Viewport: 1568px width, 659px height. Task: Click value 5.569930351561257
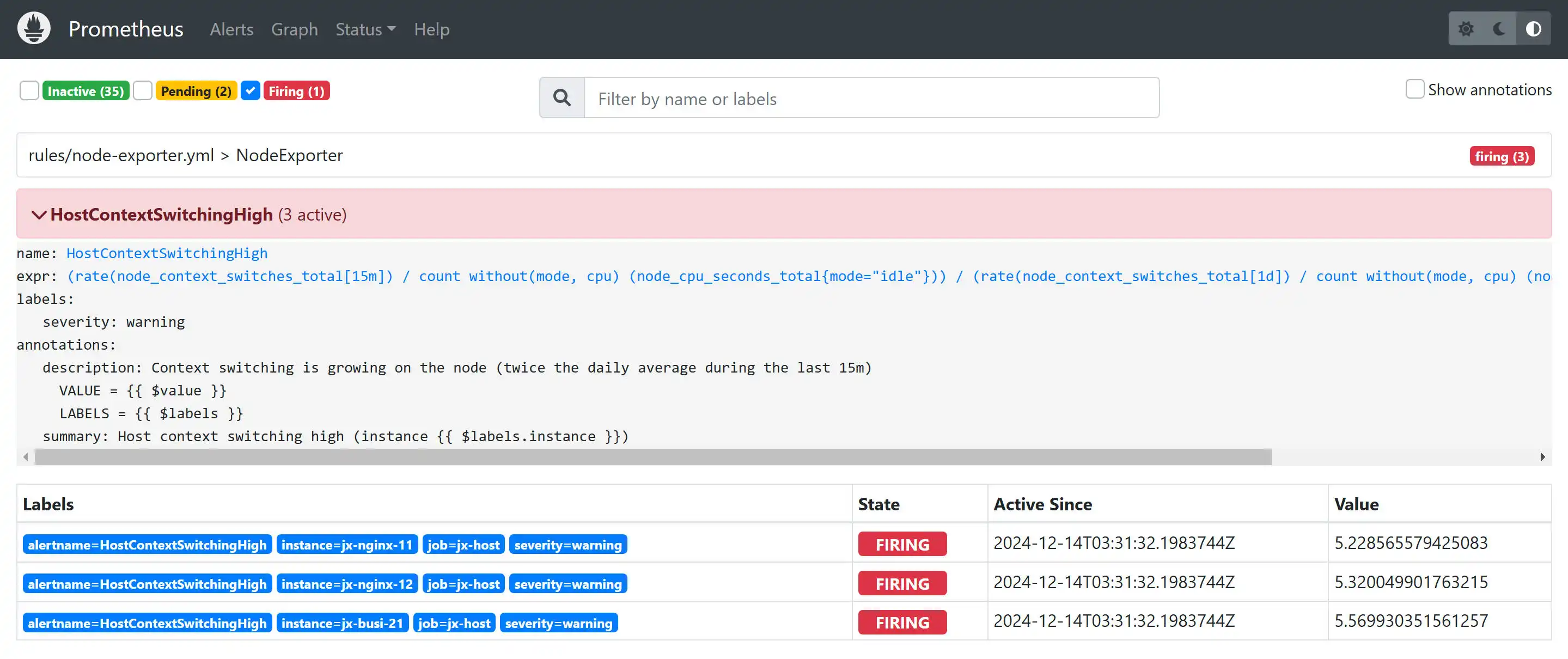point(1411,621)
